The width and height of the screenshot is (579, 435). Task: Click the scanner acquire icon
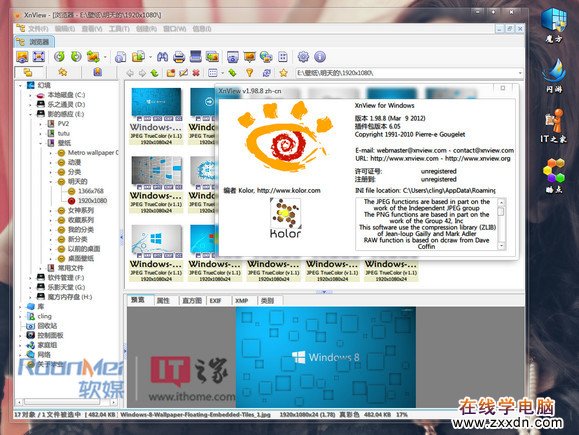(196, 57)
